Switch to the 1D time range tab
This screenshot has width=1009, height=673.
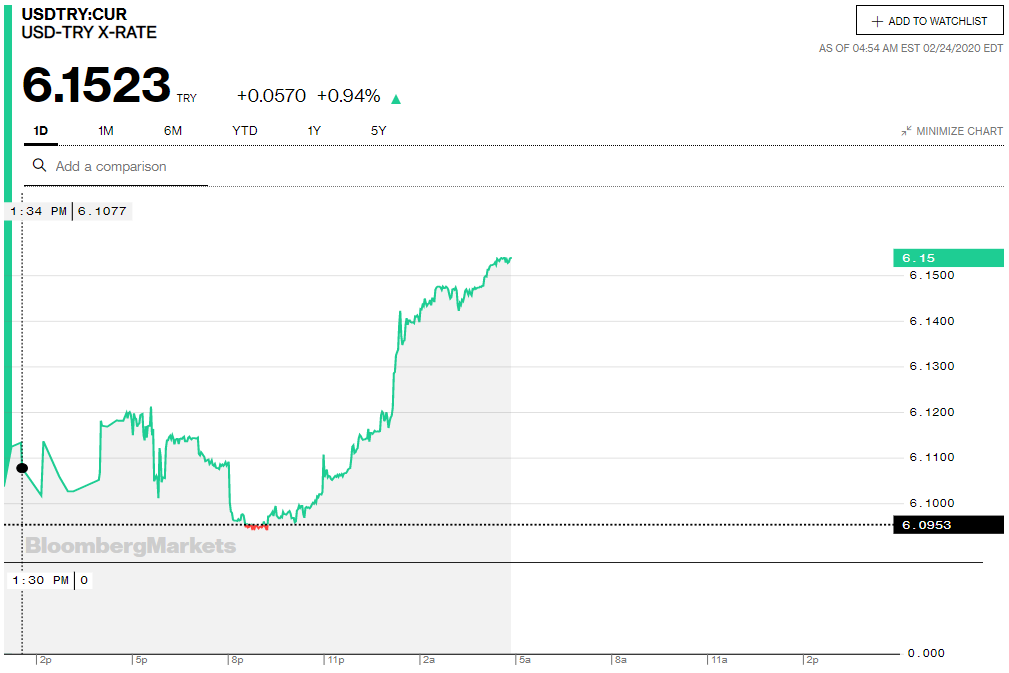coord(41,131)
